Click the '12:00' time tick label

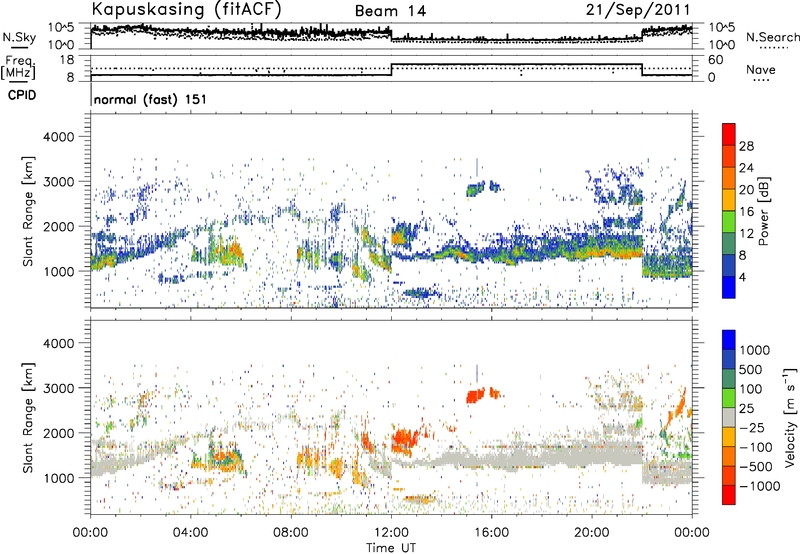pyautogui.click(x=391, y=533)
